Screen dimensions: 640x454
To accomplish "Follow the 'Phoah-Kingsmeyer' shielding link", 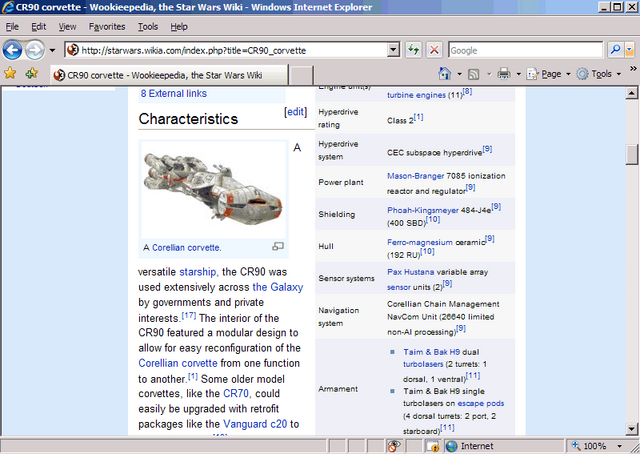I will [x=423, y=210].
